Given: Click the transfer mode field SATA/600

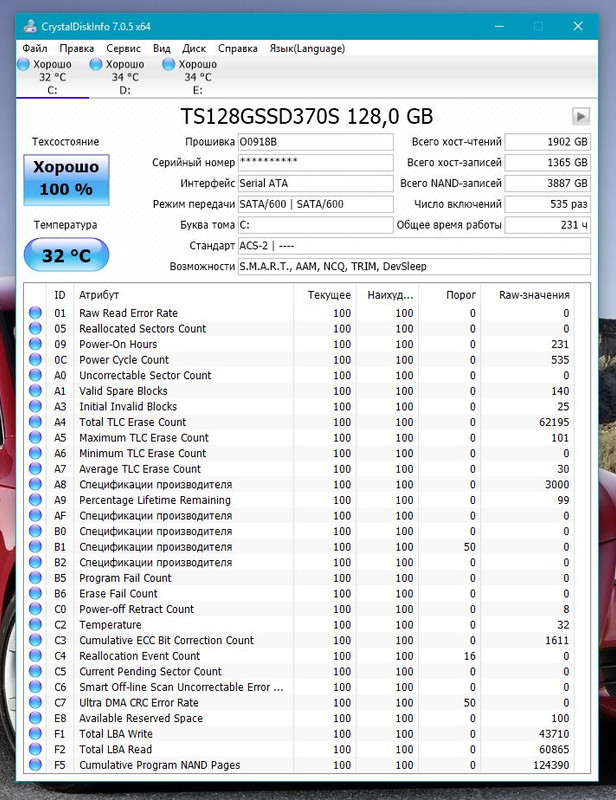Looking at the screenshot, I should click(x=316, y=204).
